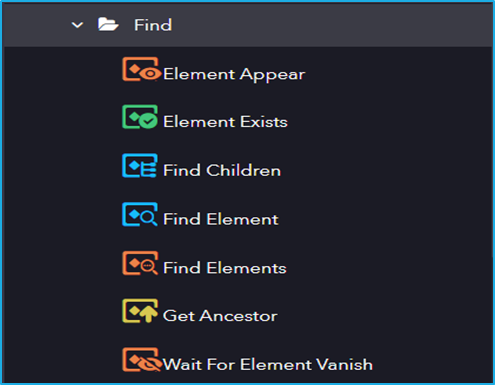495x385 pixels.
Task: Select the Element Appear activity label
Action: [x=234, y=75]
